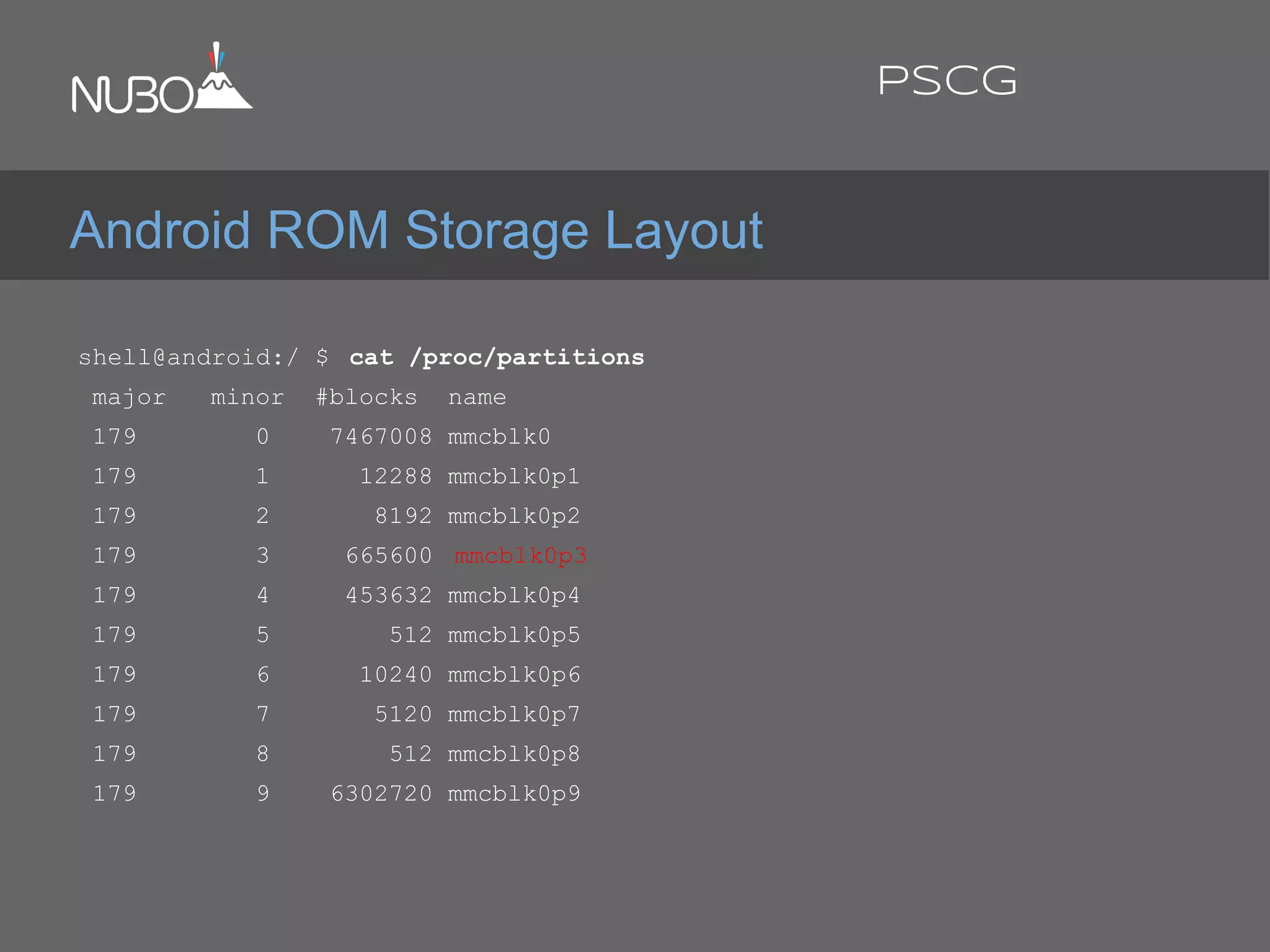Image resolution: width=1270 pixels, height=952 pixels.
Task: Select the 'Android ROM Storage Layout' title
Action: pos(416,231)
